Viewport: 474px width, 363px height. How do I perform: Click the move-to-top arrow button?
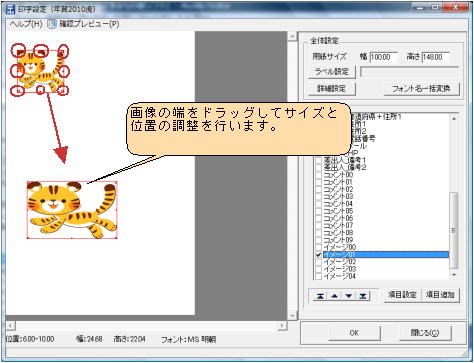tap(320, 296)
